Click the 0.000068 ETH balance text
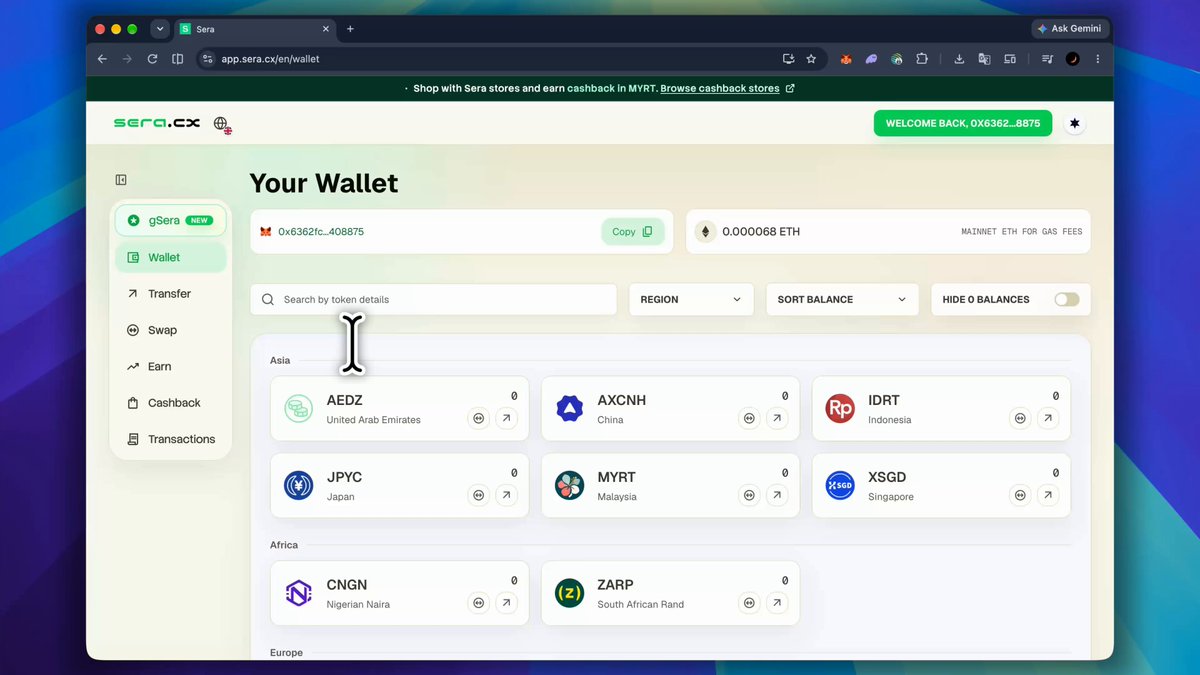Screen dimensions: 1200x675 pos(761,231)
